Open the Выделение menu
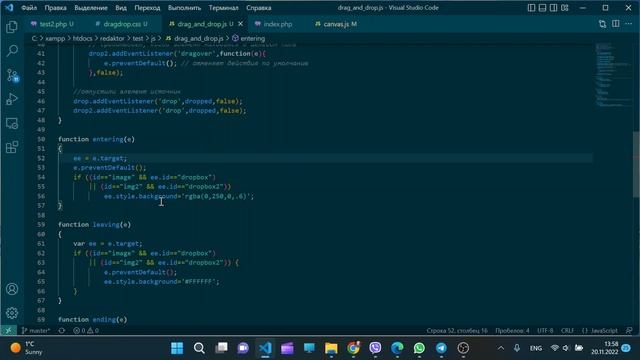This screenshot has height=360, width=640. tap(91, 8)
